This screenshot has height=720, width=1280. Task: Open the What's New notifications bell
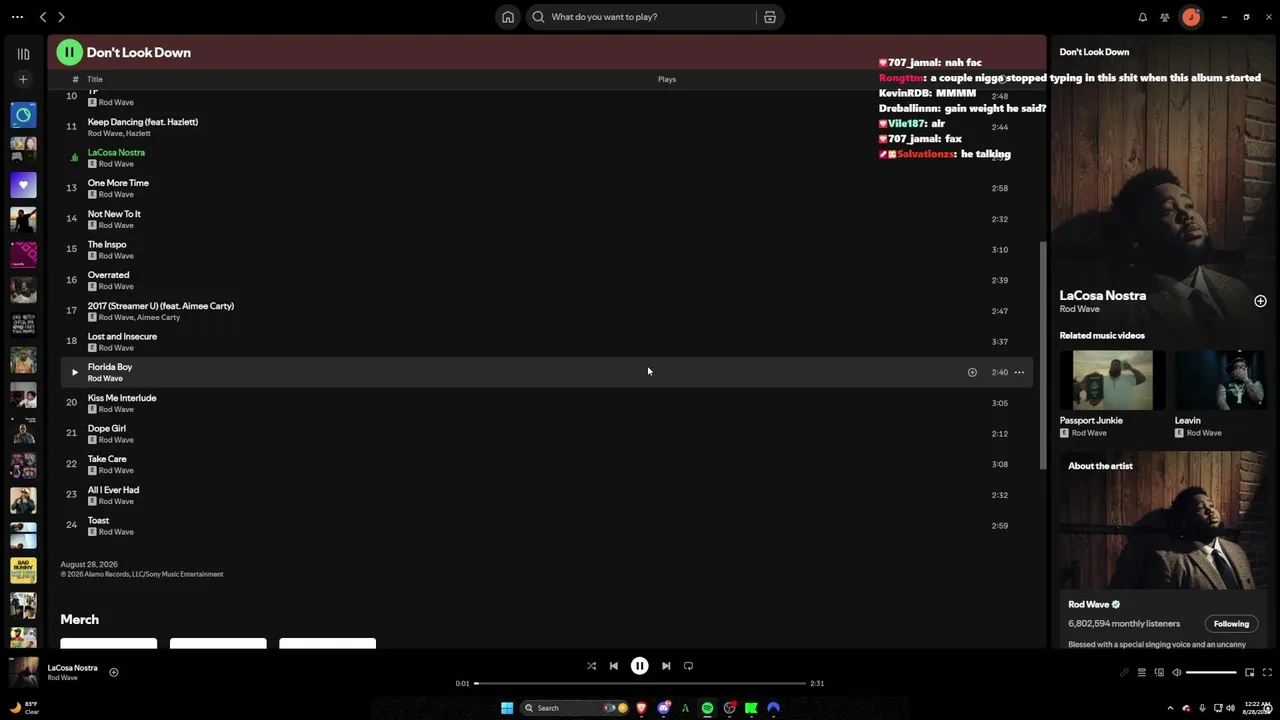click(1143, 17)
